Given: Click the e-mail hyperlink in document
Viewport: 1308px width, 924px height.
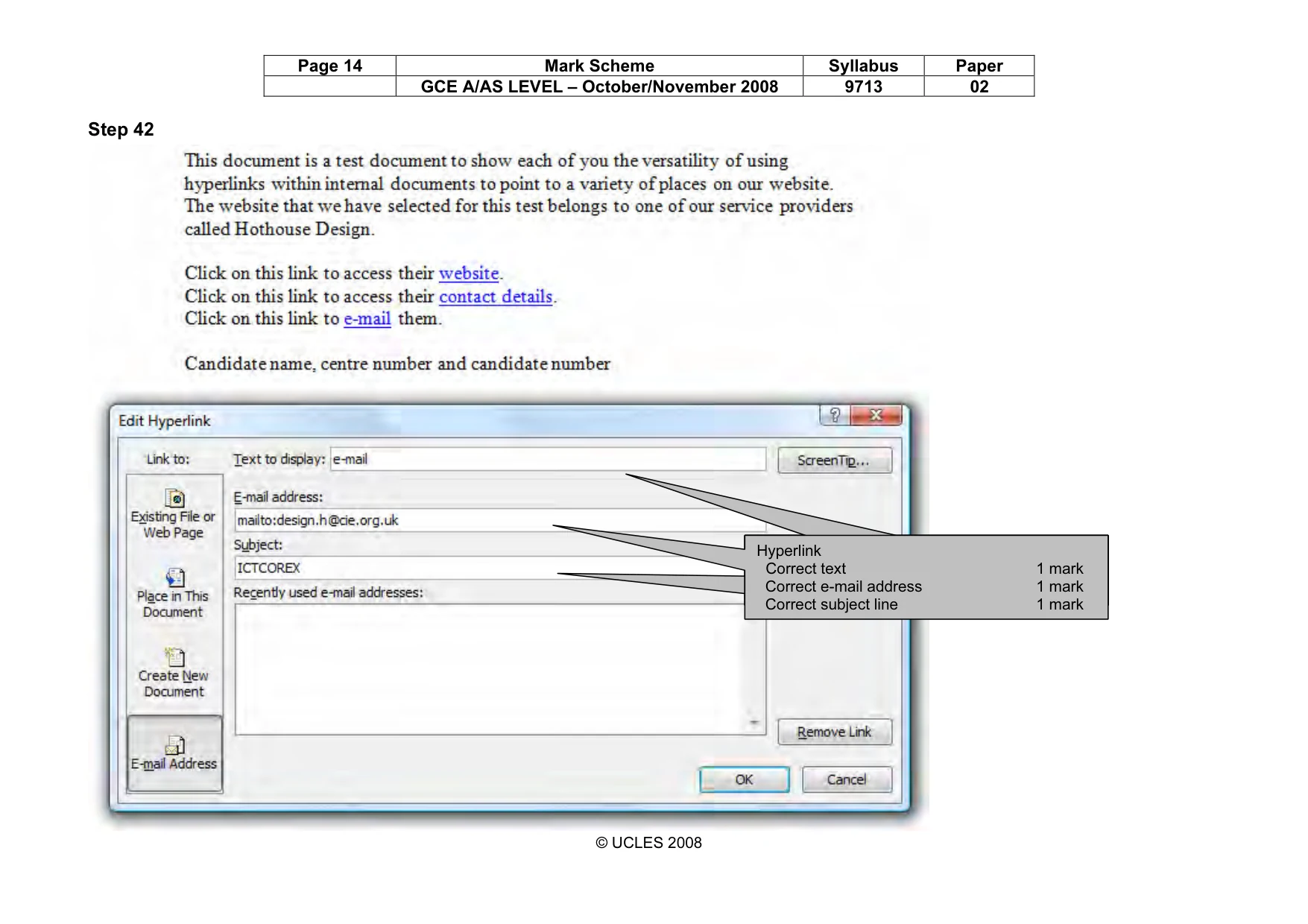Looking at the screenshot, I should coord(367,319).
